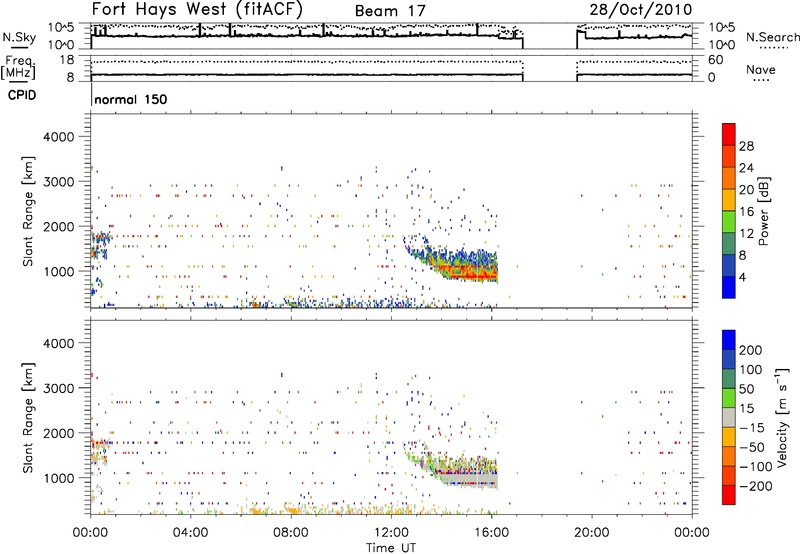
Task: Click the '20:00' time tick label
Action: 591,533
